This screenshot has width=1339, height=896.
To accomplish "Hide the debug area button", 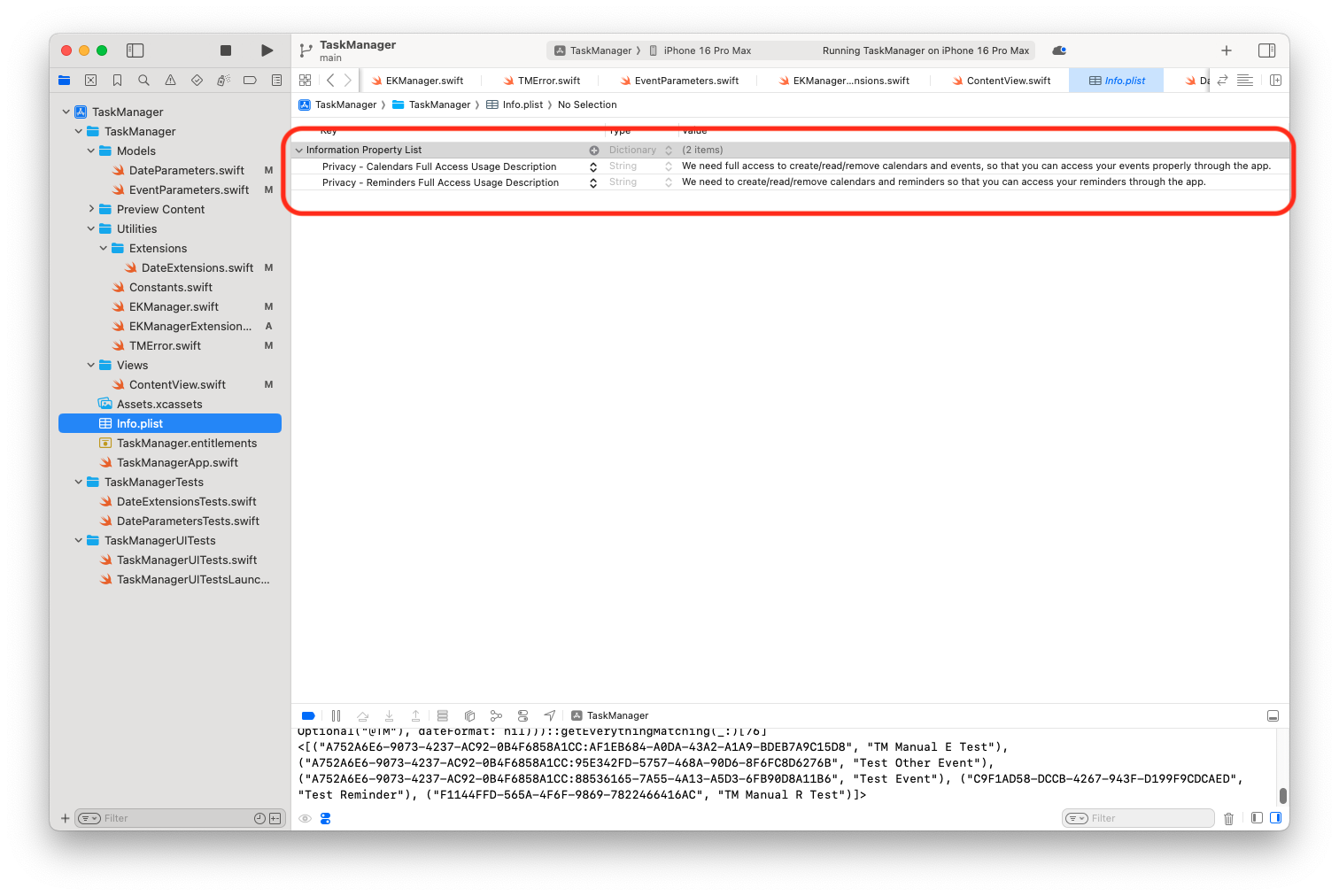I will 1273,715.
